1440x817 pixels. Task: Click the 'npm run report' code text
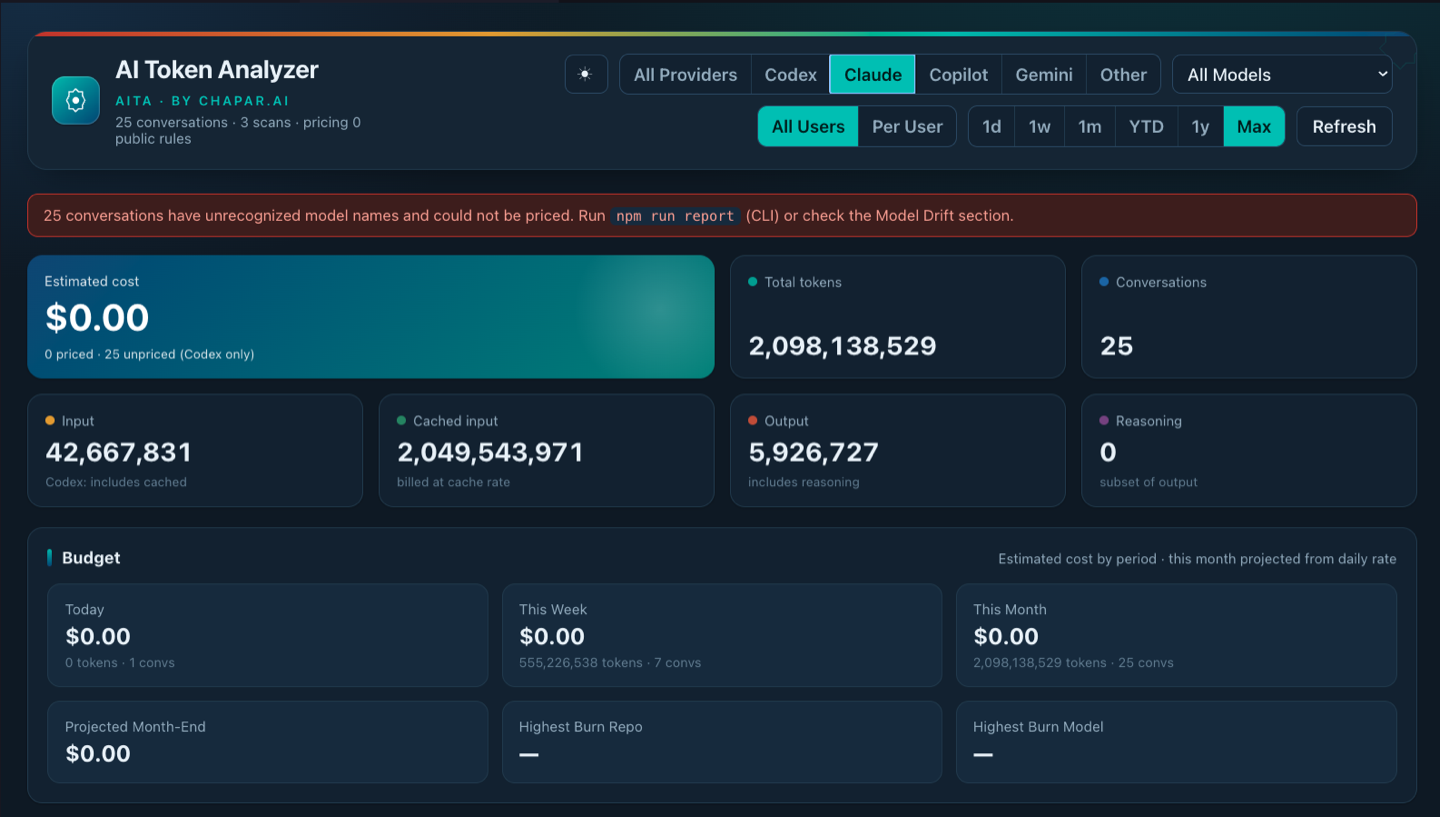click(x=675, y=216)
